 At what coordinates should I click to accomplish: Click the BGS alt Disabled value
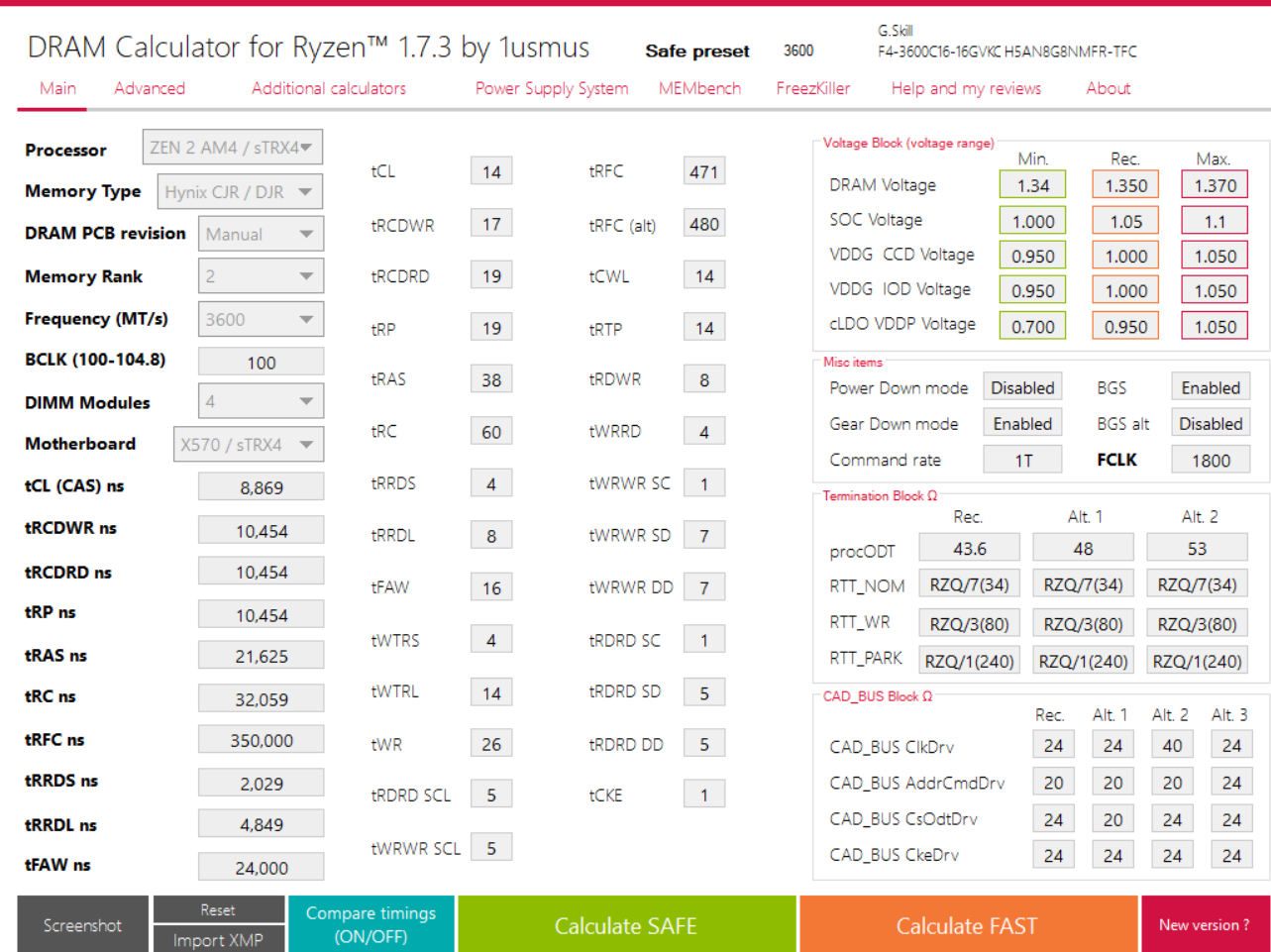(1211, 423)
